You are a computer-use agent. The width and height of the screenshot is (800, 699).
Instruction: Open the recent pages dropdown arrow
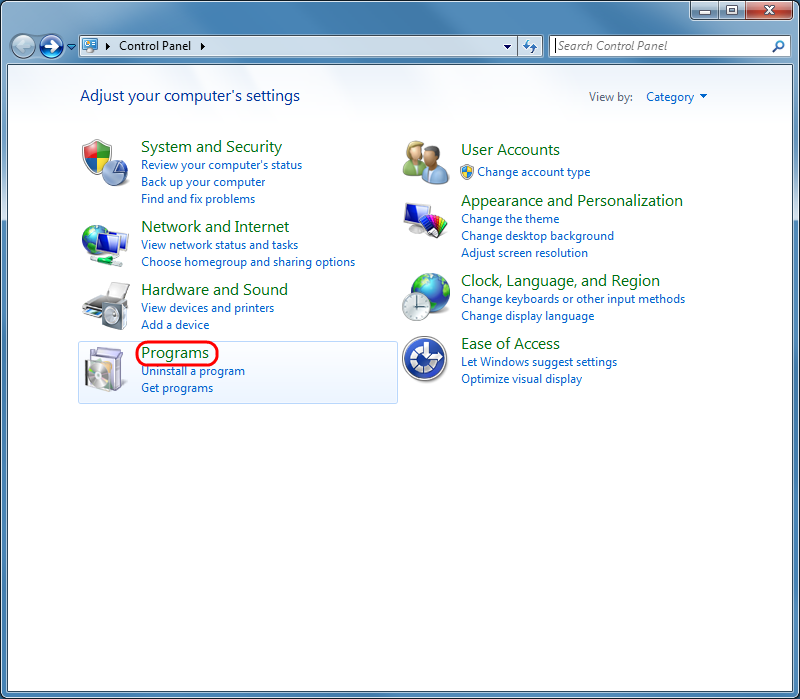click(71, 47)
